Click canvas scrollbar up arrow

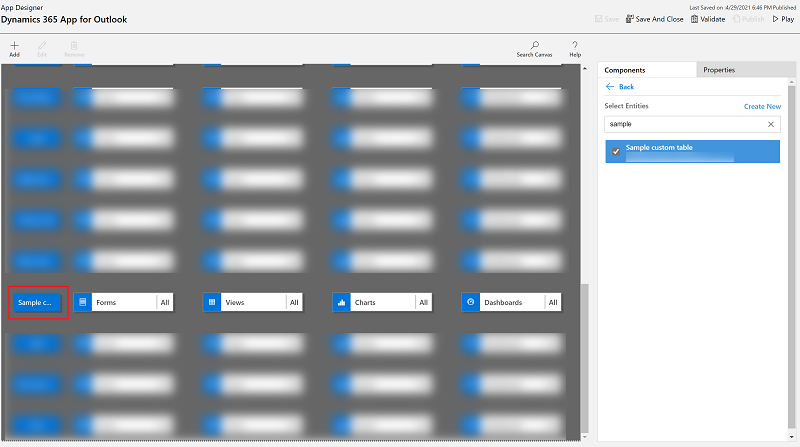pos(585,68)
